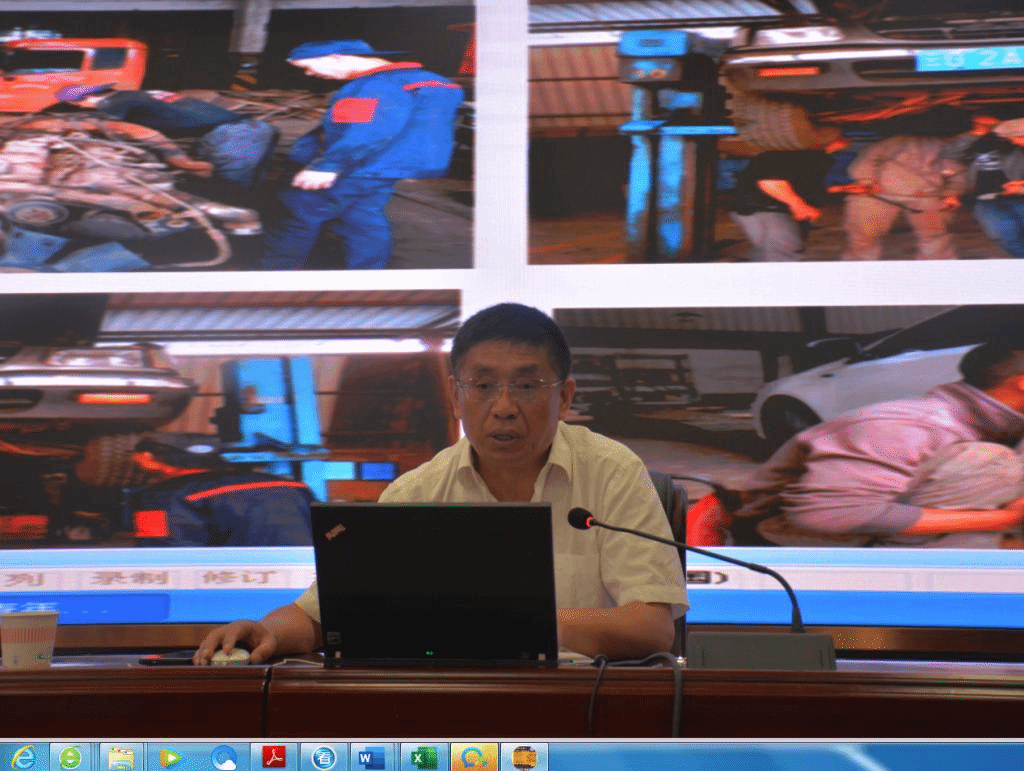Click the empty area of the taskbar
The height and width of the screenshot is (771, 1024).
click(x=780, y=757)
